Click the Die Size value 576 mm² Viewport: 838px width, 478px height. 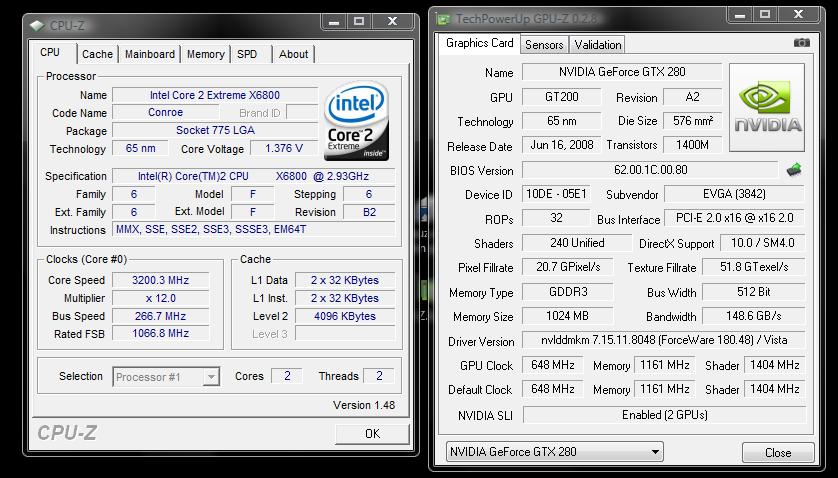[x=692, y=121]
